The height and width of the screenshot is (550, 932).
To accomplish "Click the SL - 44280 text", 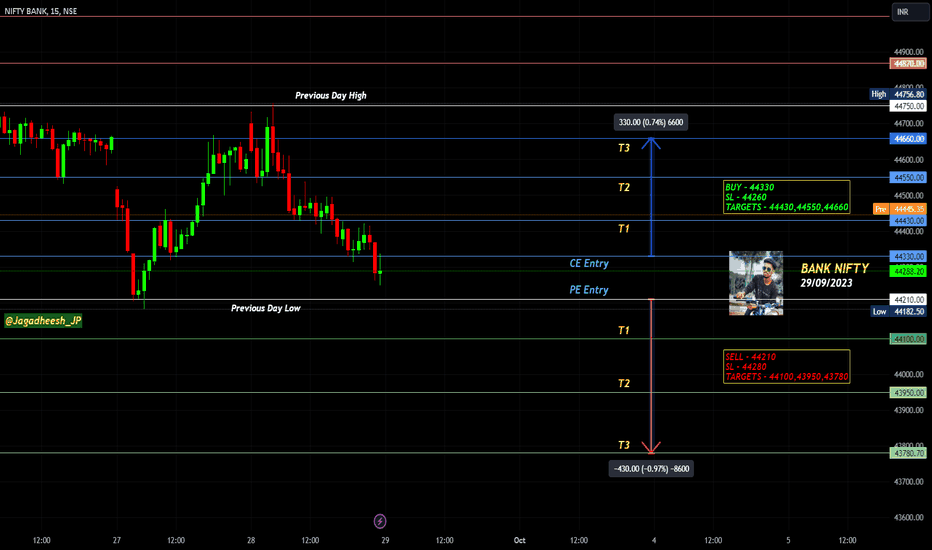I will (746, 367).
